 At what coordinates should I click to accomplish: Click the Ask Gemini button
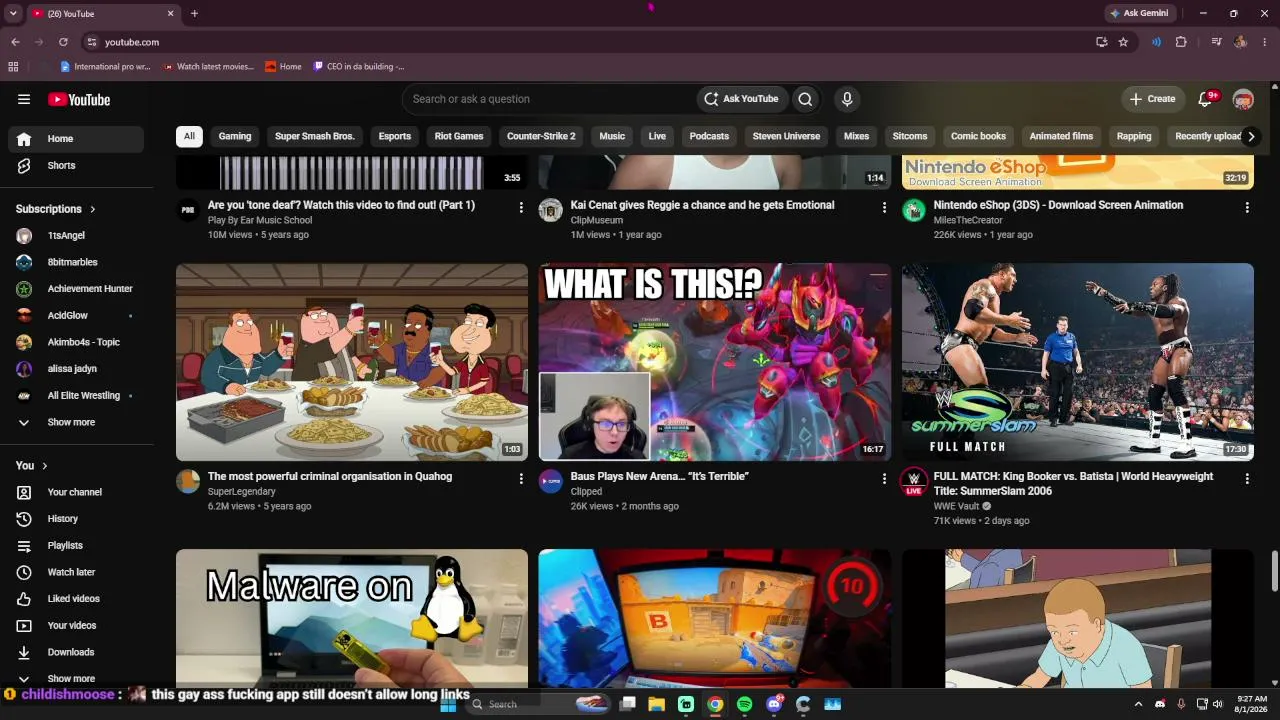coord(1138,13)
